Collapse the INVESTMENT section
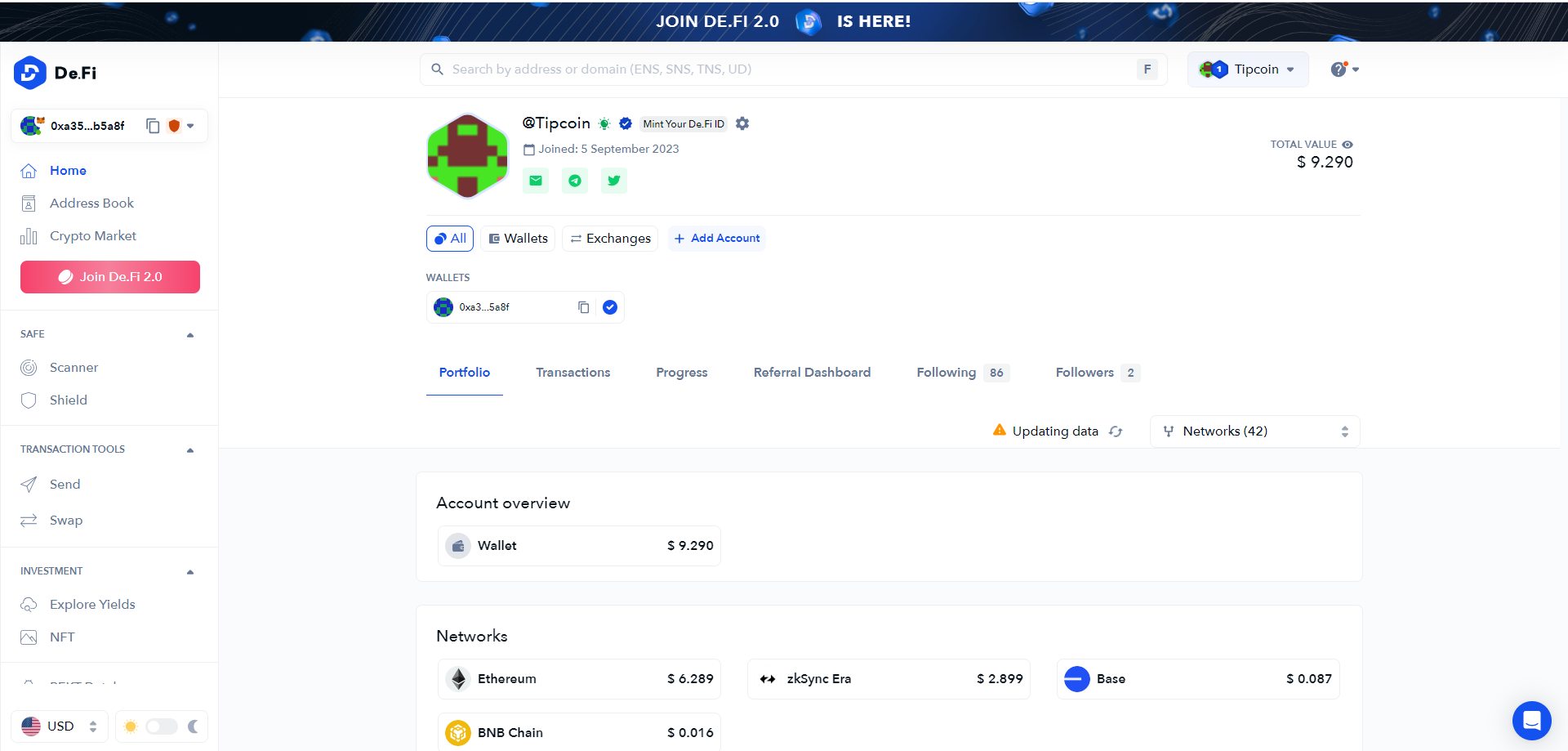Viewport: 1568px width, 751px height. pos(190,572)
